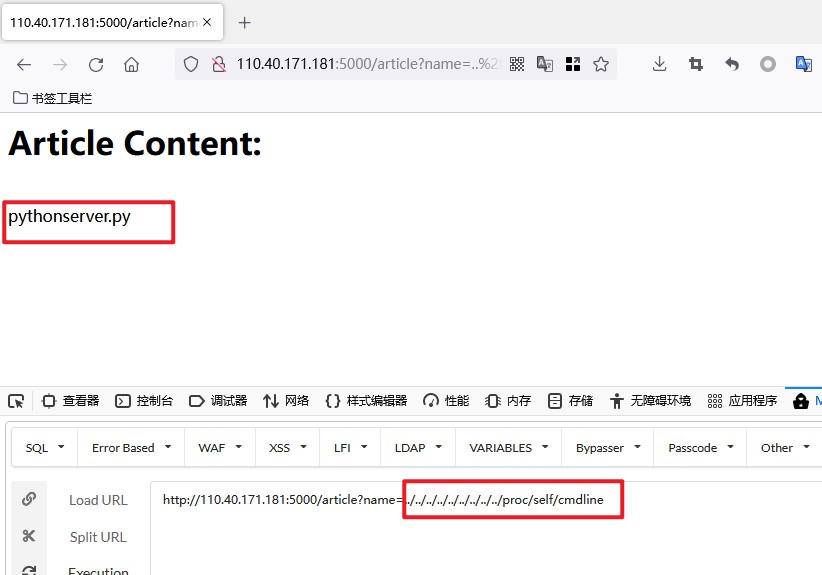Viewport: 822px width, 575px height.
Task: Open the 无障碍环境 accessibility tab
Action: pyautogui.click(x=651, y=401)
